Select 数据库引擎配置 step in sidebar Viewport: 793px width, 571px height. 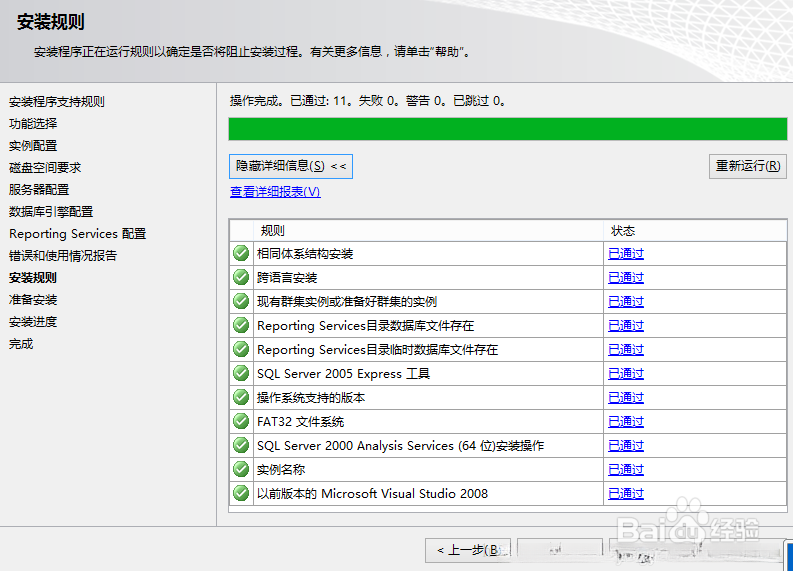click(51, 211)
